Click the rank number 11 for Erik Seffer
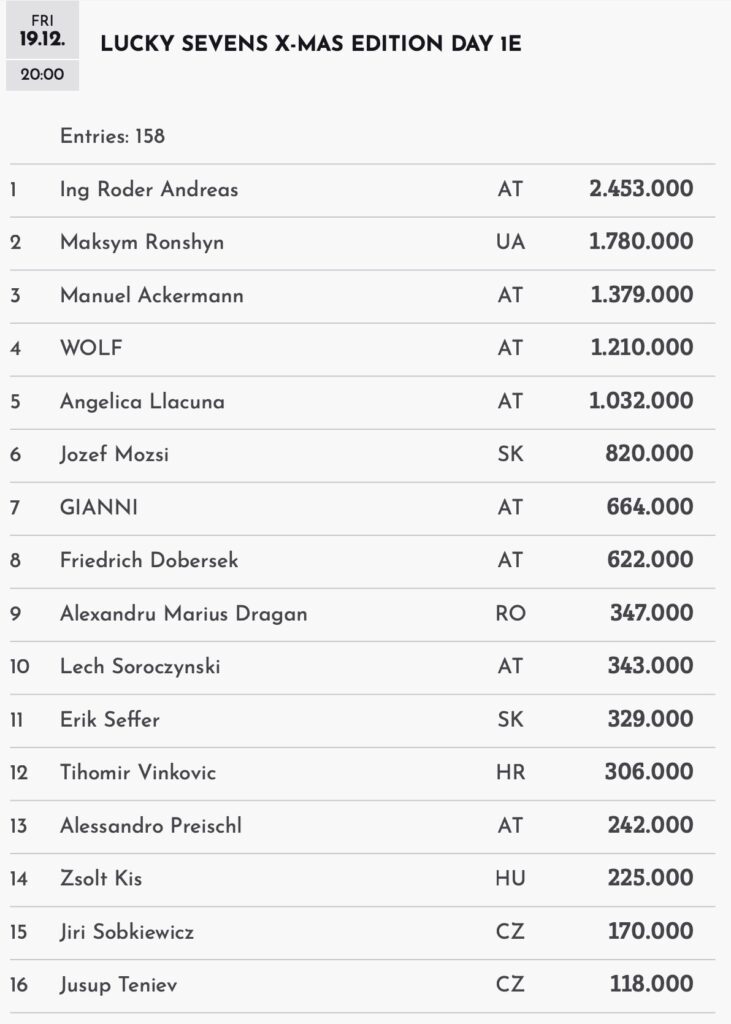 point(17,719)
